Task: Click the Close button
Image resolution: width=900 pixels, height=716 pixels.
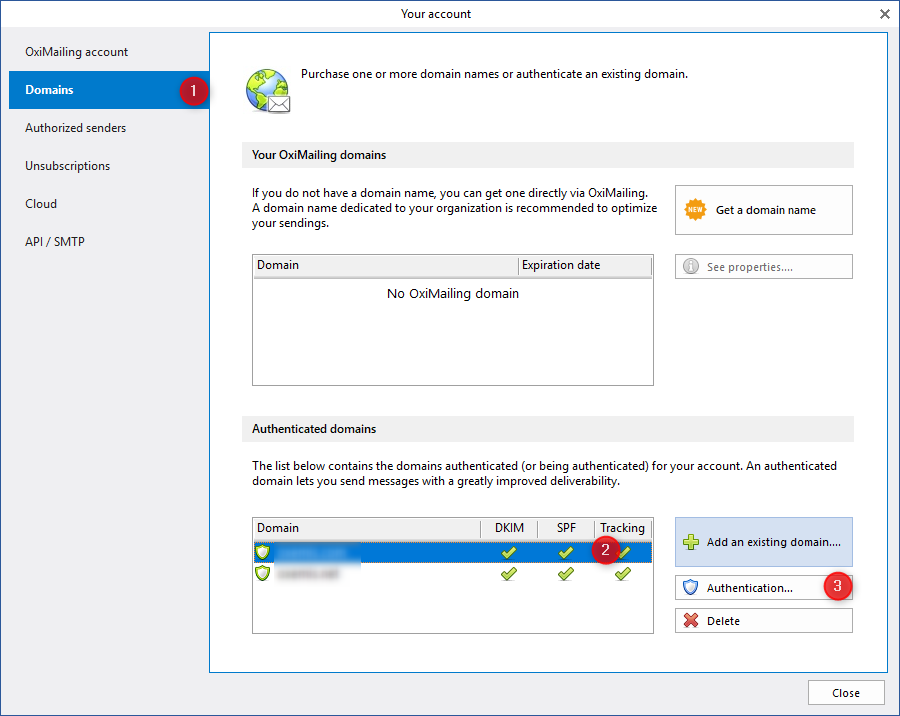Action: pyautogui.click(x=846, y=693)
